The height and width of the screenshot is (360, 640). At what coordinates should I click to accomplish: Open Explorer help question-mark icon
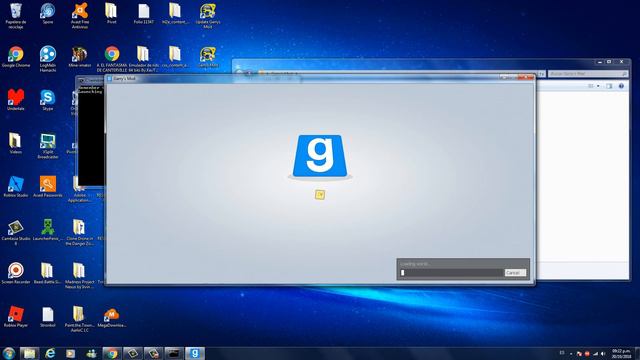(x=621, y=86)
